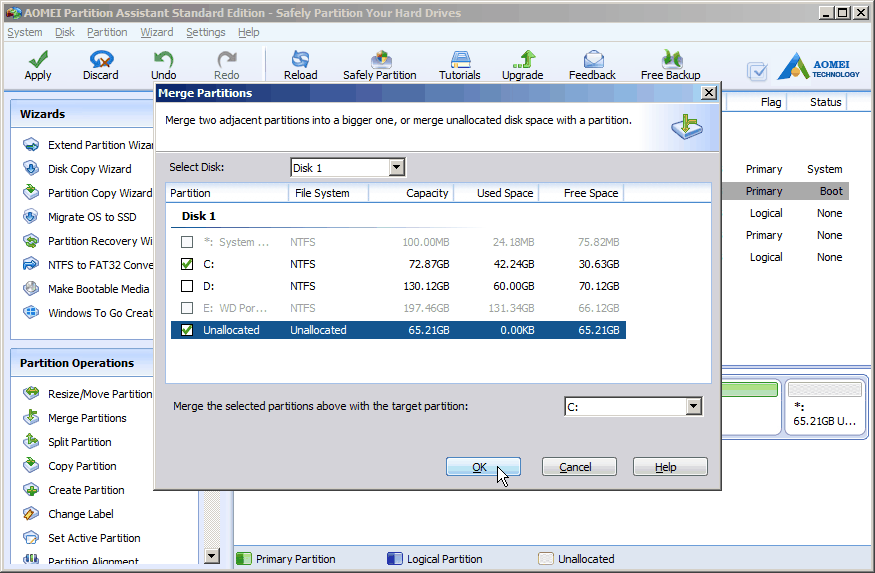
Task: Close the Merge Partitions dialog
Action: [708, 93]
